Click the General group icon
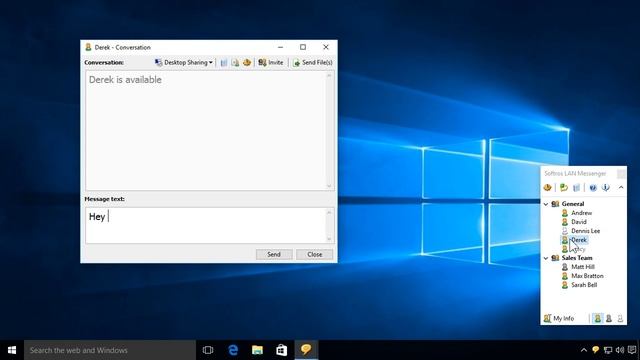Image resolution: width=640 pixels, height=360 pixels. [x=555, y=204]
